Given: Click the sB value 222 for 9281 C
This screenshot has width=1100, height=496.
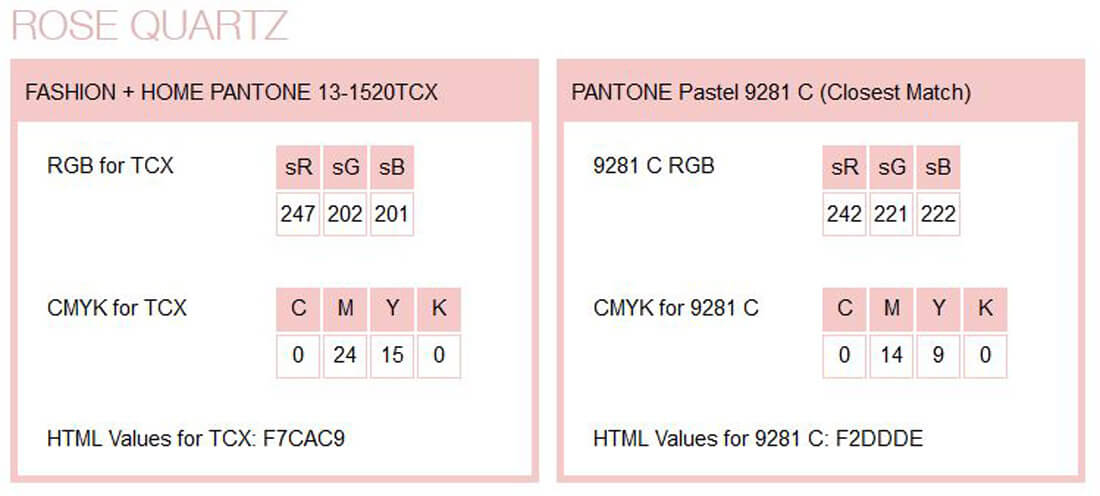Looking at the screenshot, I should [938, 214].
